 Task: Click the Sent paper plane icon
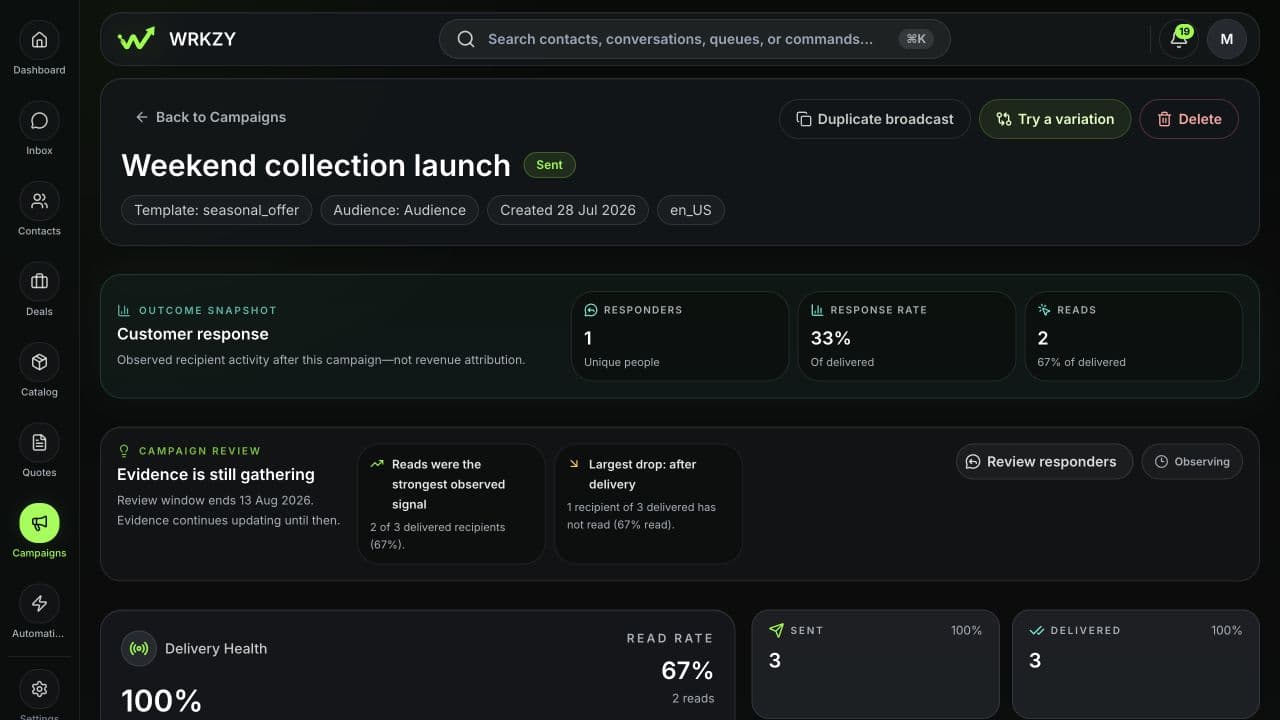tap(776, 630)
